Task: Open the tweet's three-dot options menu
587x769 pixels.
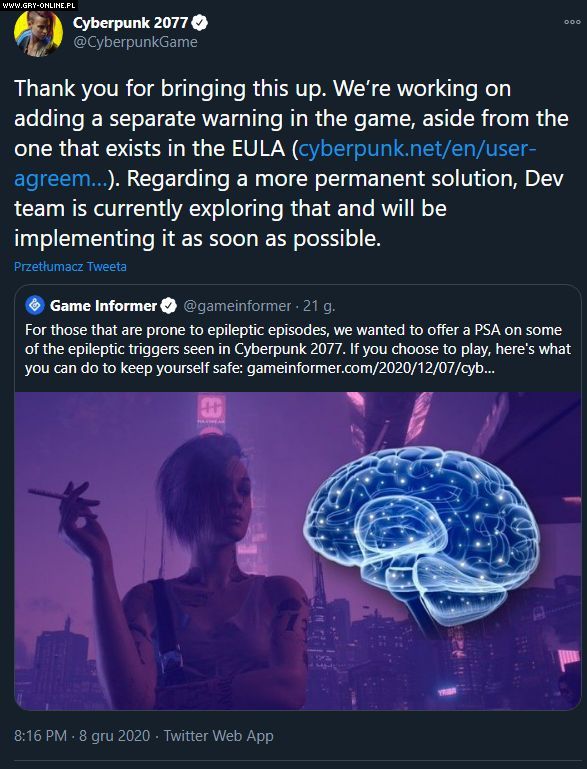Action: [572, 22]
